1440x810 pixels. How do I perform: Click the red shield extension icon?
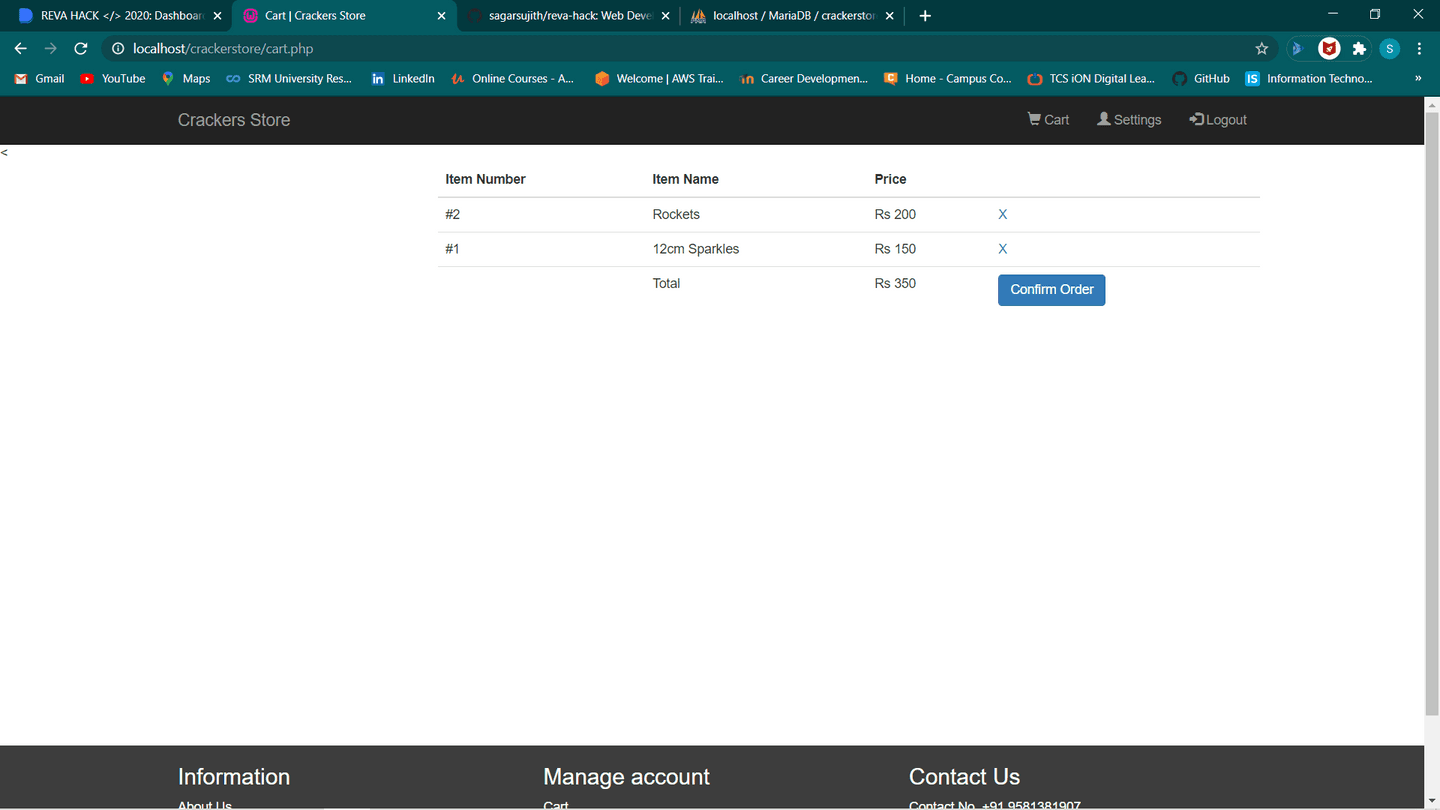pos(1329,48)
